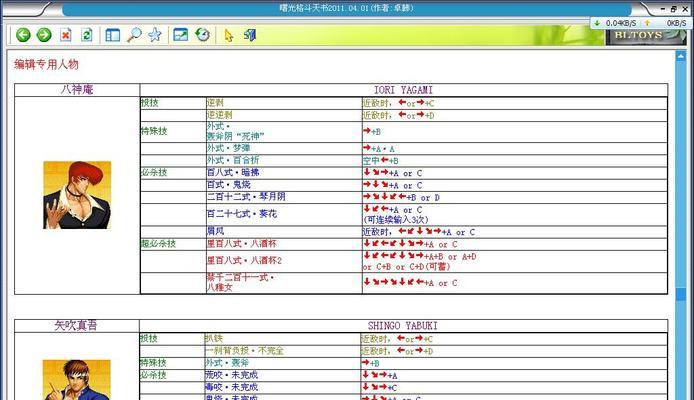Click Iori Yagami's portrait image
Viewport: 694px width, 400px height.
[x=77, y=195]
